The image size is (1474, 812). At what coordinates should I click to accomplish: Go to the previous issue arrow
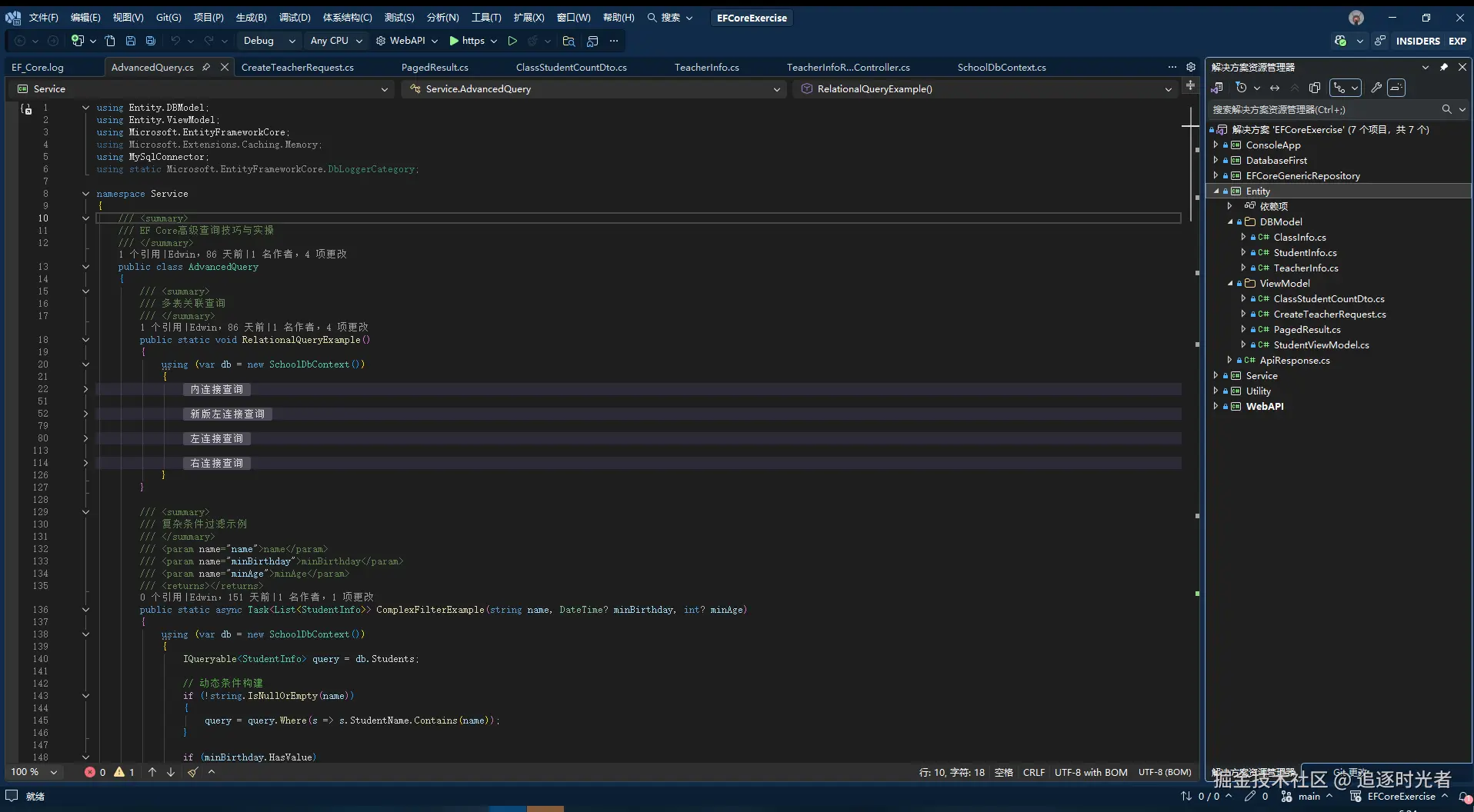tap(152, 772)
